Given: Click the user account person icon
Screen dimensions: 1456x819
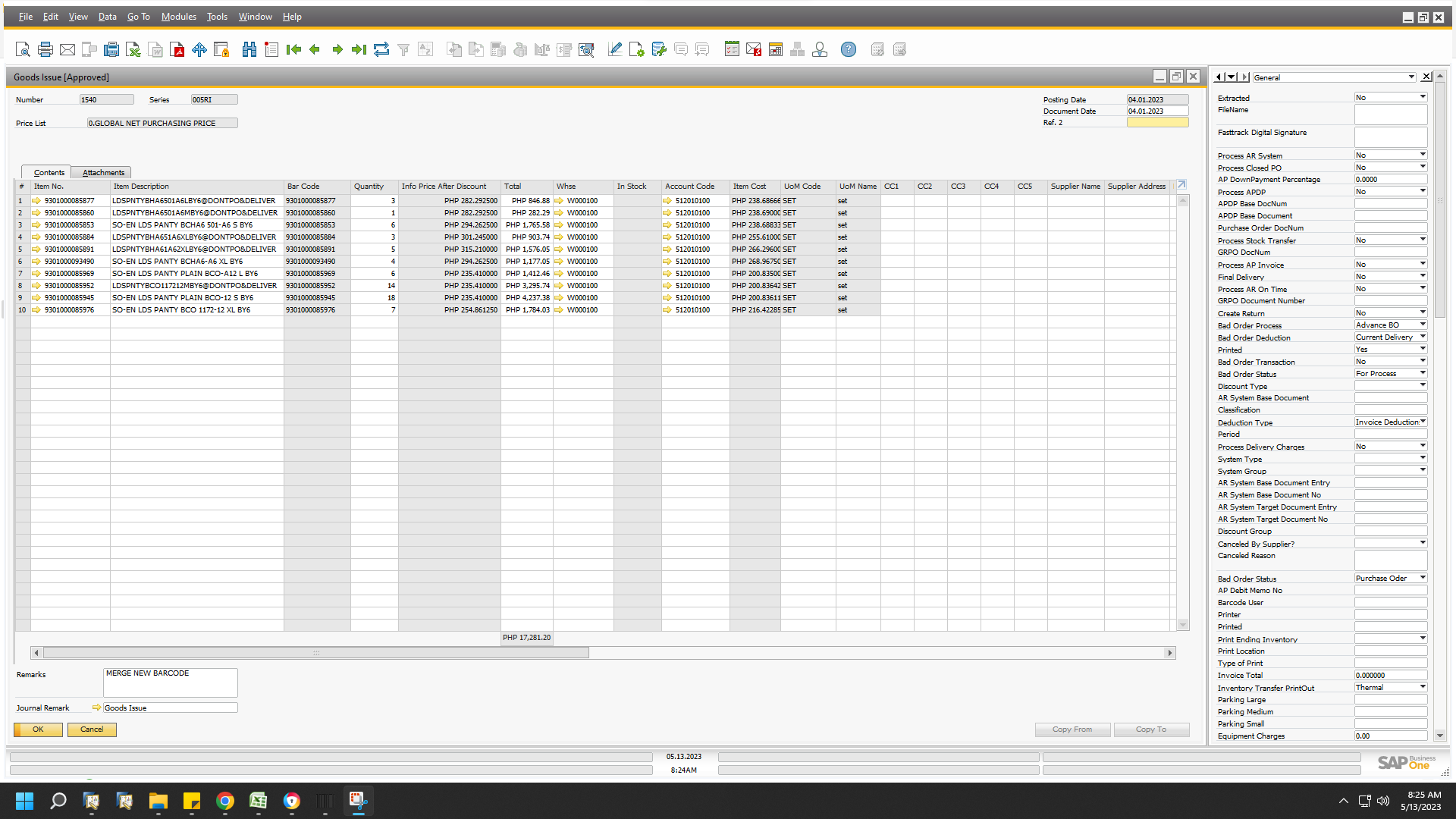Looking at the screenshot, I should 820,50.
